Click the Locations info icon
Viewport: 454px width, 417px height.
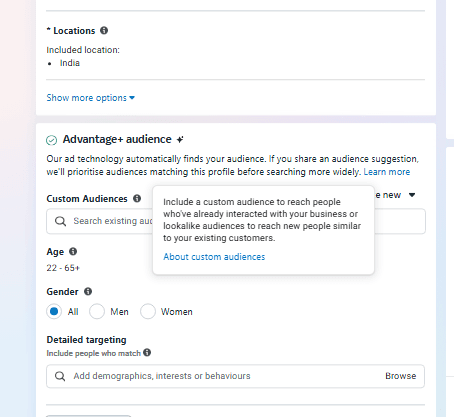(104, 30)
